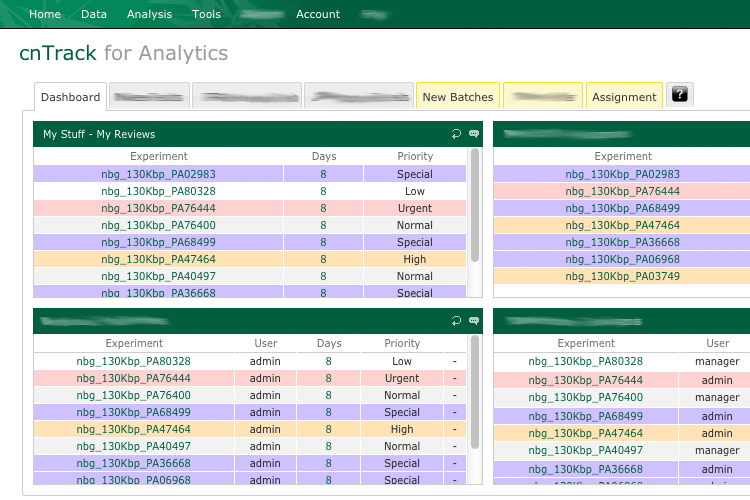Open the Home menu
Image resolution: width=750 pixels, height=500 pixels.
(45, 14)
